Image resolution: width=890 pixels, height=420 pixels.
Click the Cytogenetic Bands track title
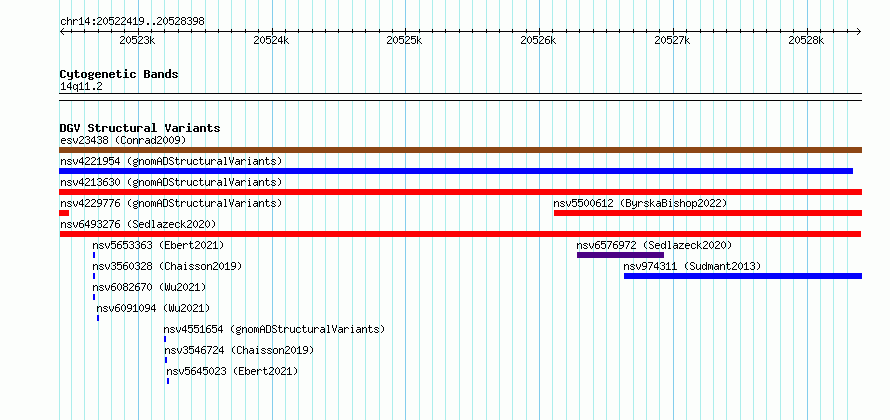[x=119, y=74]
